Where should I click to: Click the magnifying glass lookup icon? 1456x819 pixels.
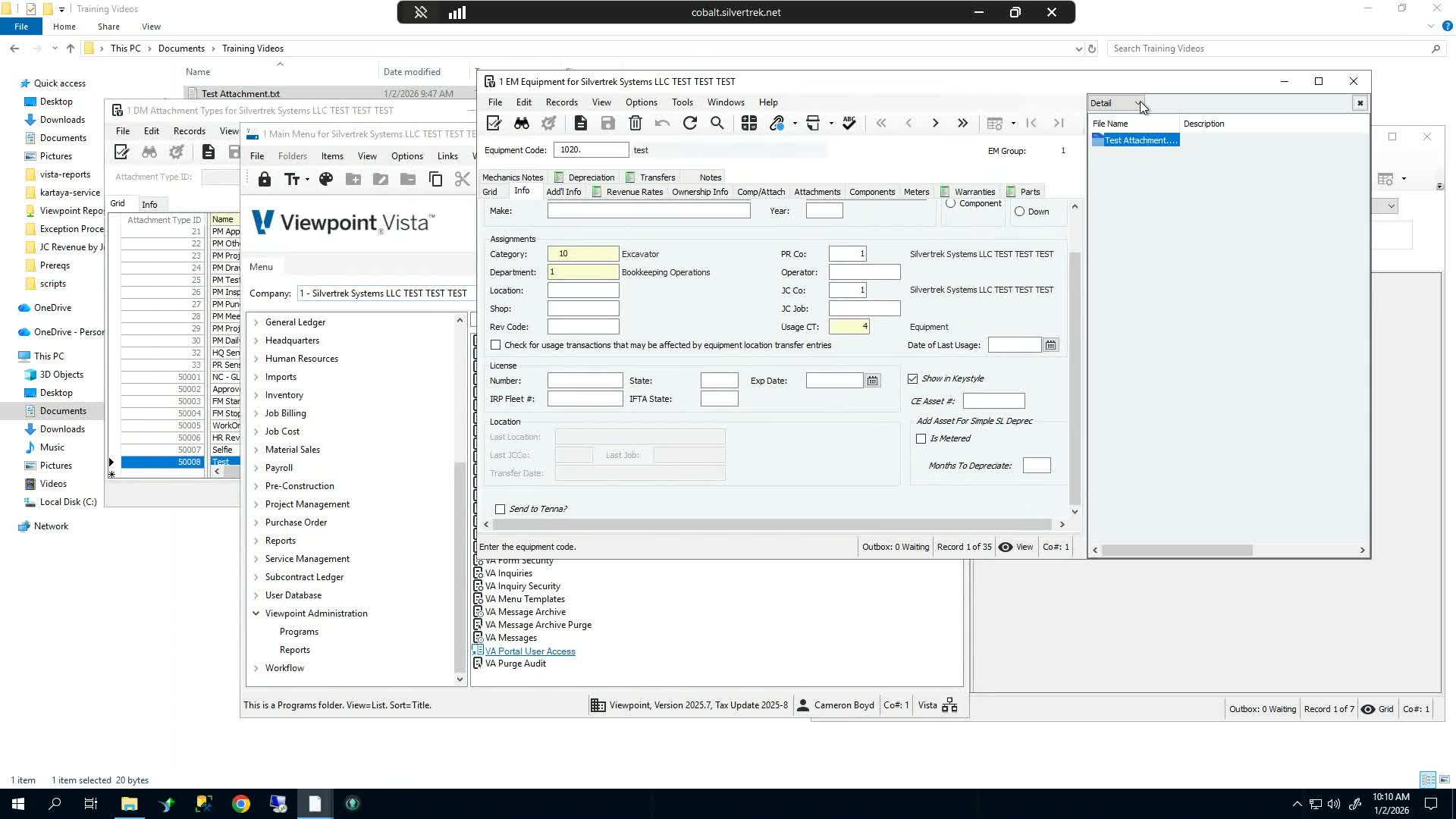click(717, 124)
